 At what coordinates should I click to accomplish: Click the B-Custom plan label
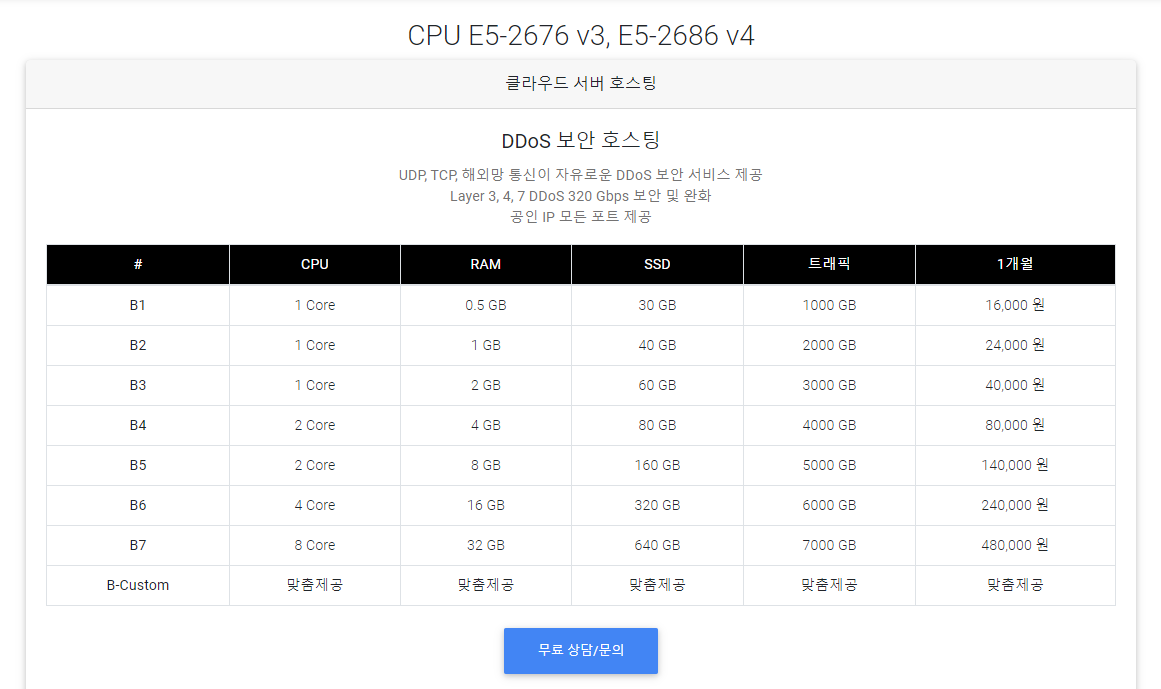point(138,585)
